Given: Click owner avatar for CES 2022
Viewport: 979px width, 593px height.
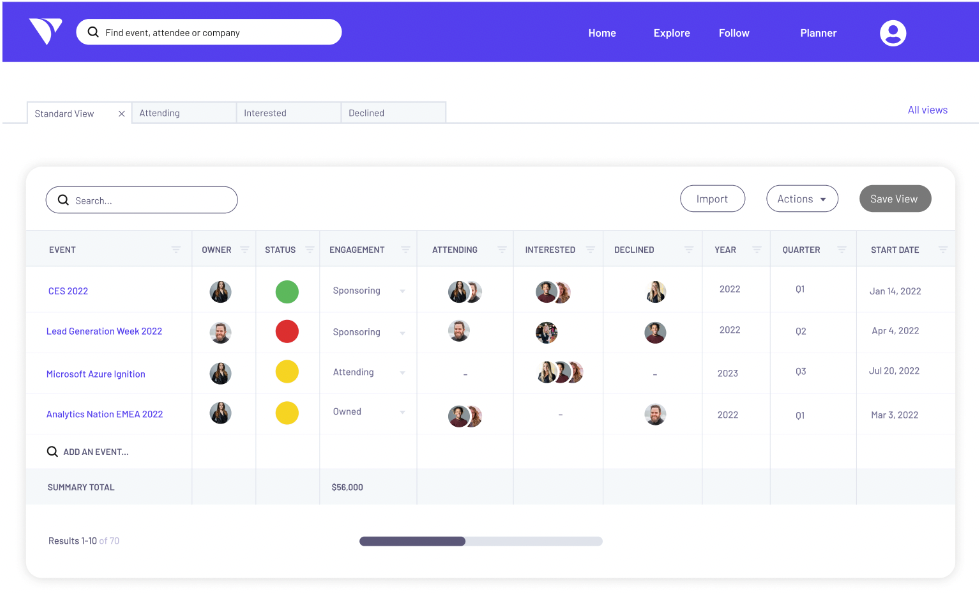Looking at the screenshot, I should tap(220, 292).
